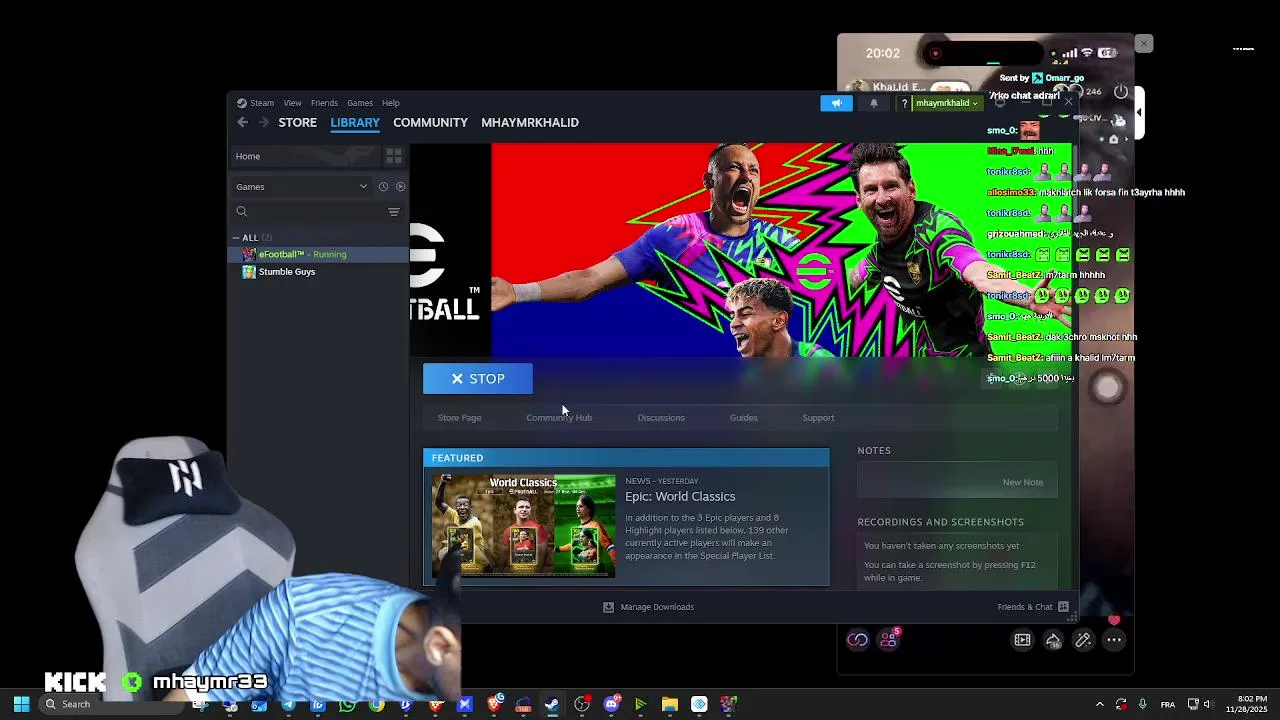This screenshot has height=720, width=1280.
Task: Create a New Note
Action: pos(1022,482)
